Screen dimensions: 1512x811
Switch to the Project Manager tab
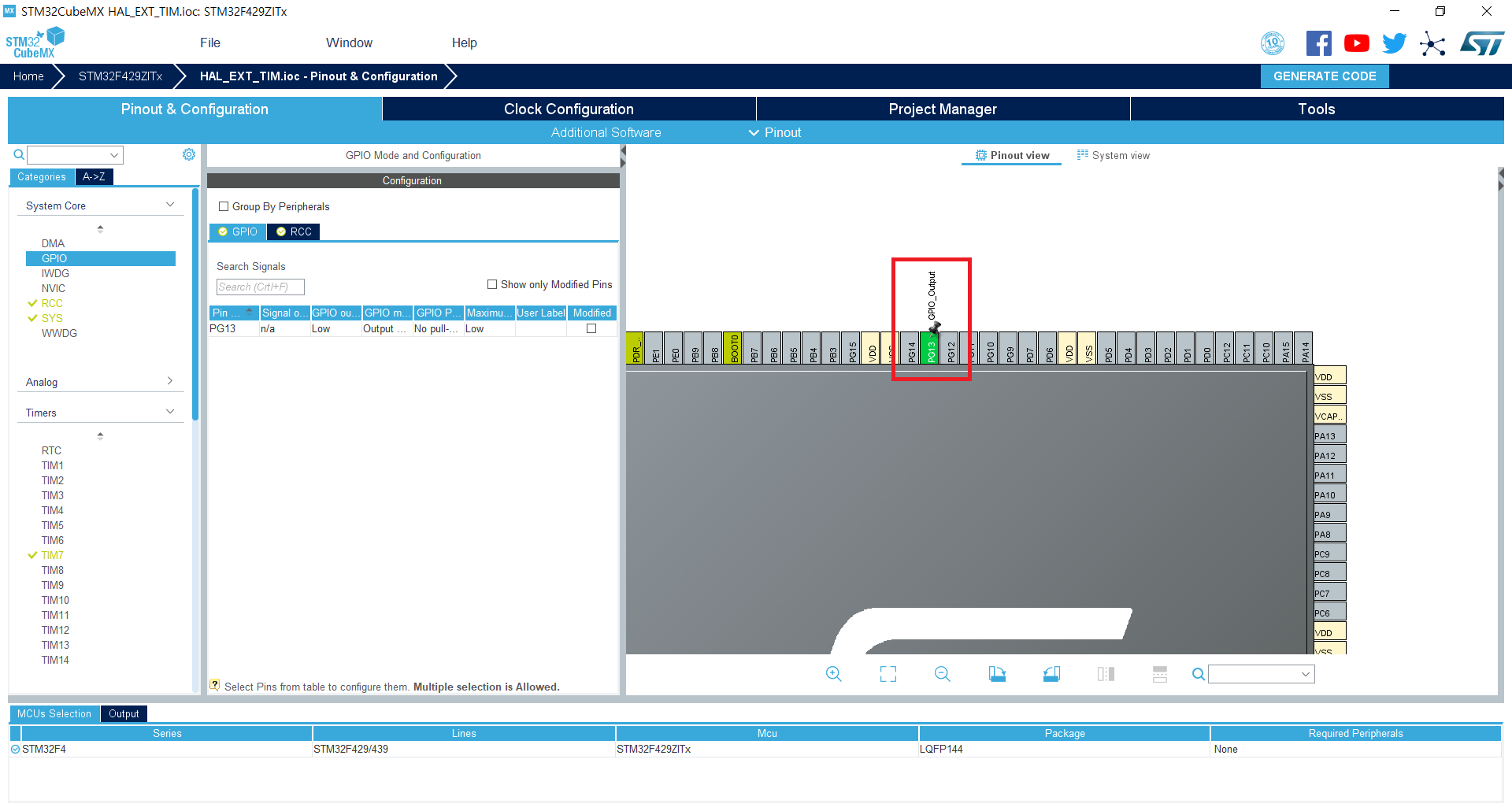tap(943, 109)
